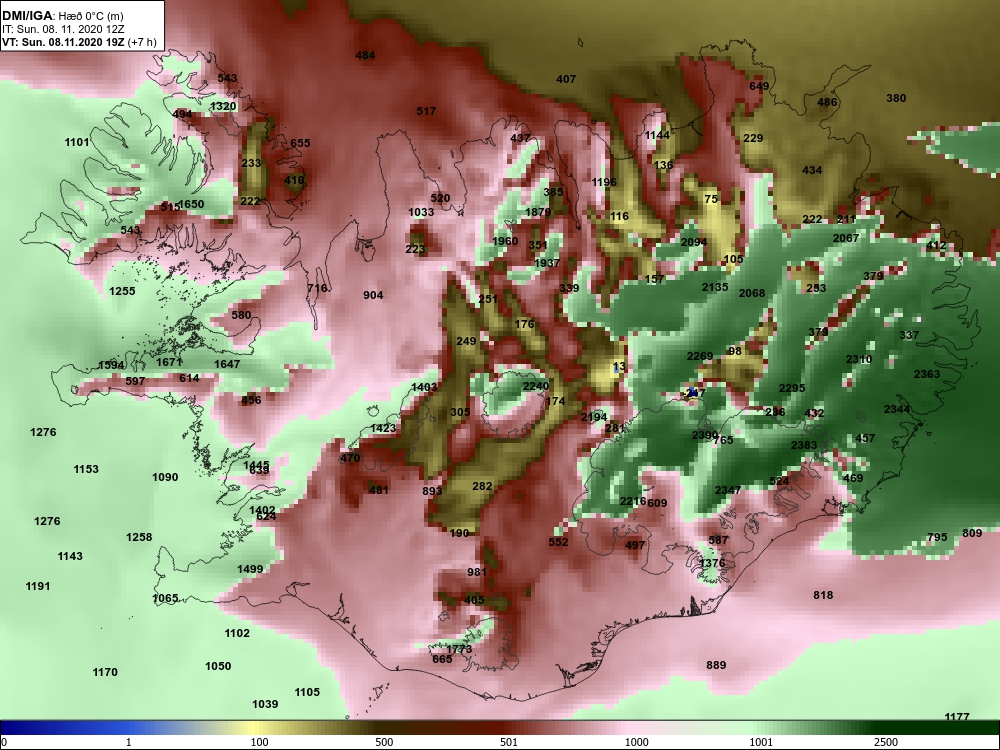Click the 'IT: Sun. 08. 11. 2020 12Z' line
1000x750 pixels.
62,29
